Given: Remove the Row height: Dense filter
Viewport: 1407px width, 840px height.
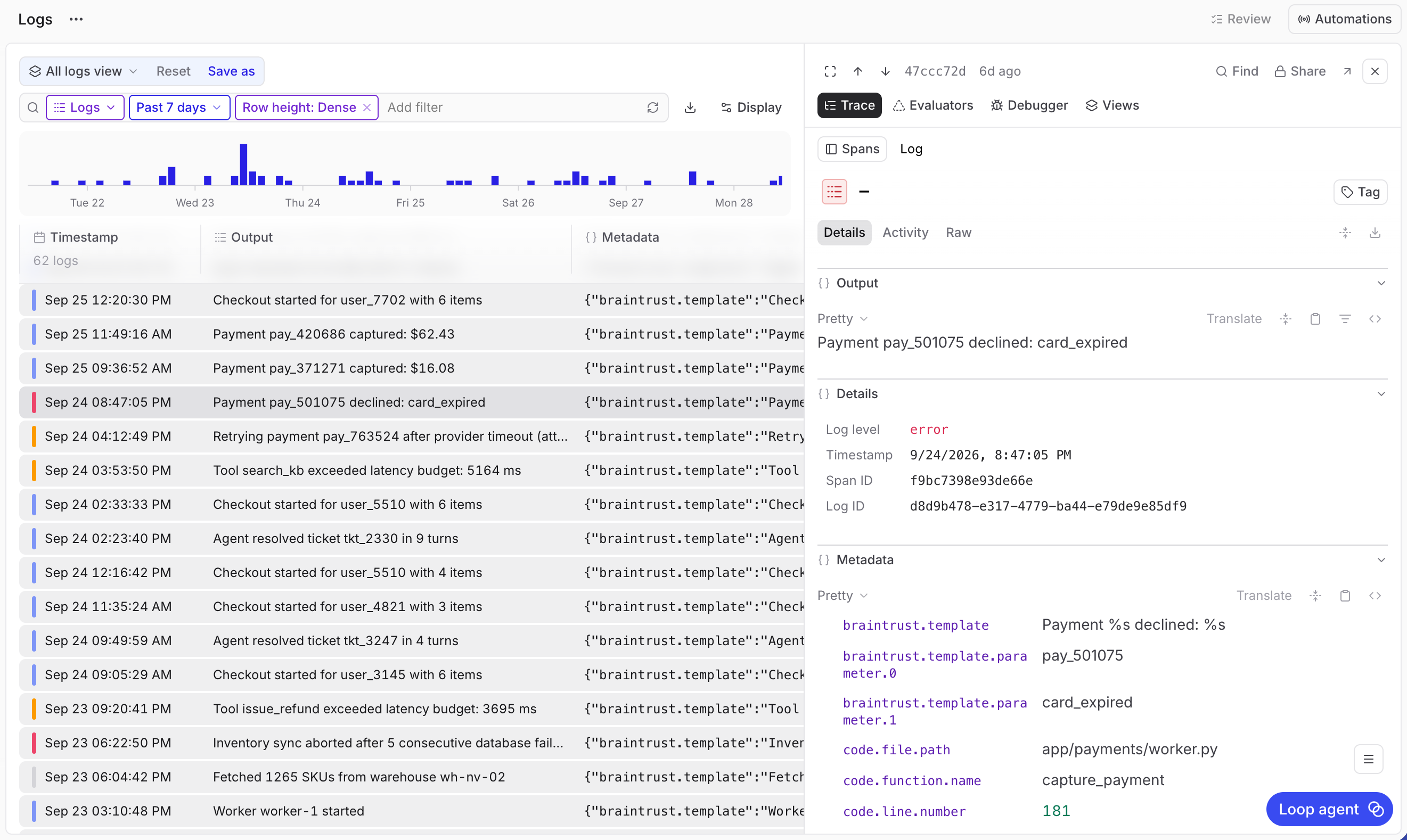Looking at the screenshot, I should coord(367,108).
